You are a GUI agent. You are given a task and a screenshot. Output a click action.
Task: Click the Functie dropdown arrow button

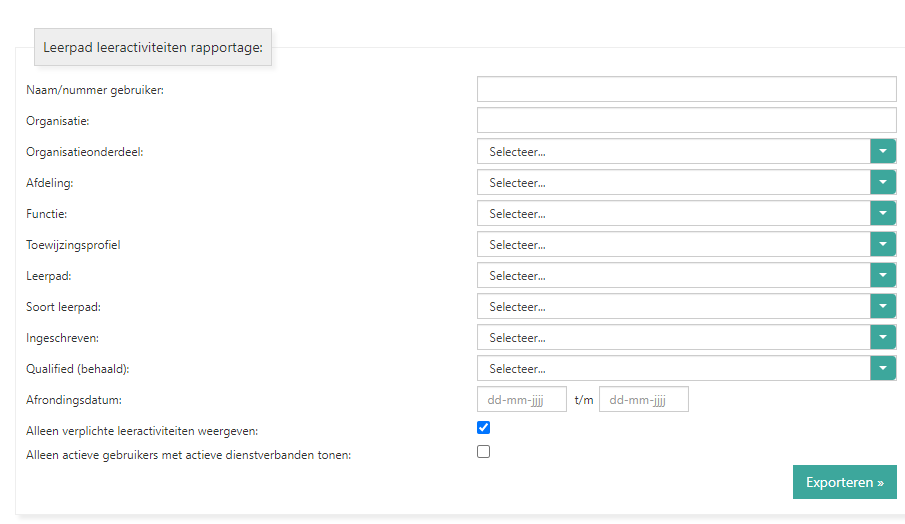coord(883,213)
